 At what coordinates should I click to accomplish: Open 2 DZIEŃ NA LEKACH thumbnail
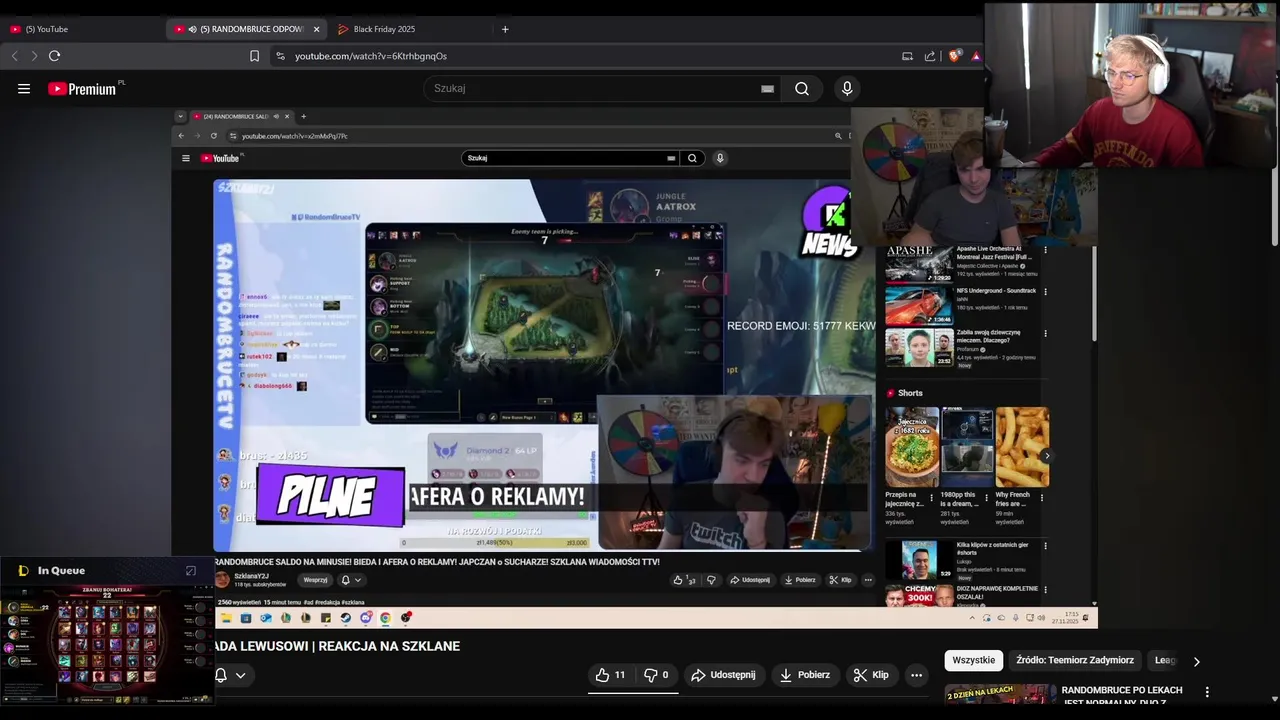tap(1000, 694)
